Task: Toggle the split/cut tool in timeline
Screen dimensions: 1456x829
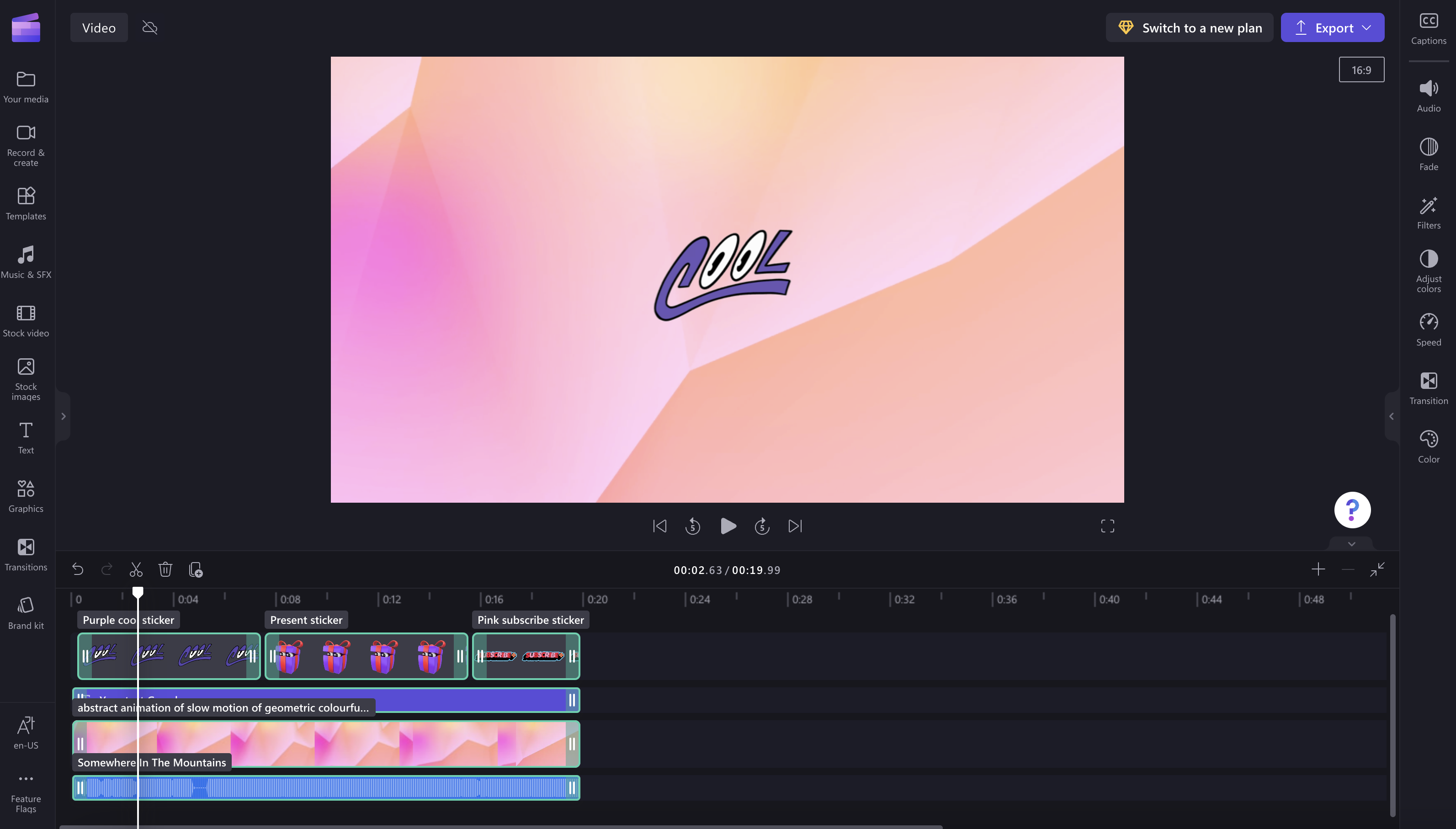Action: 136,569
